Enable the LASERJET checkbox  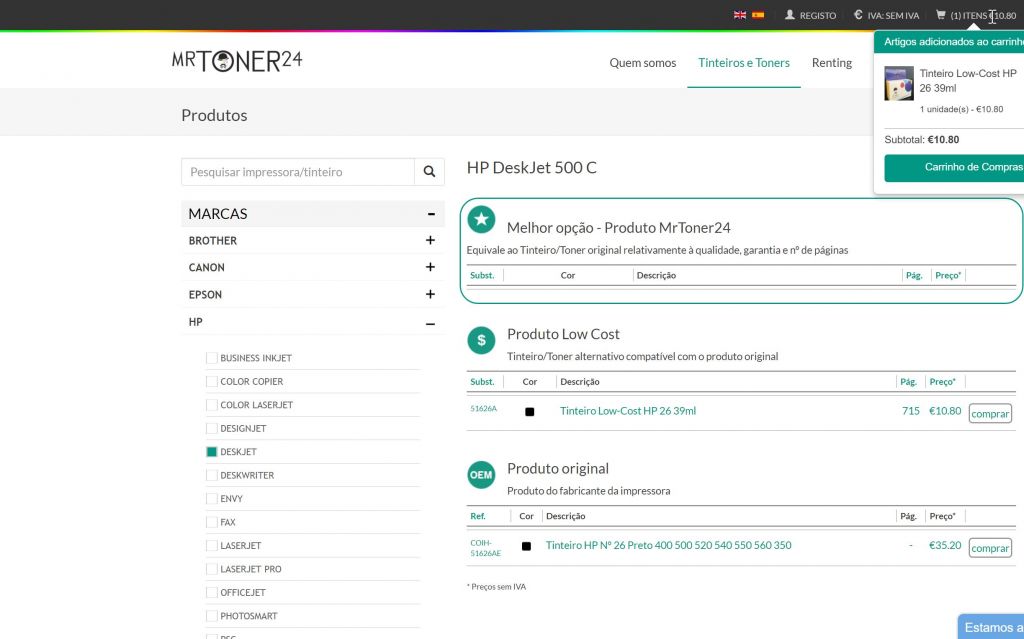coord(212,546)
